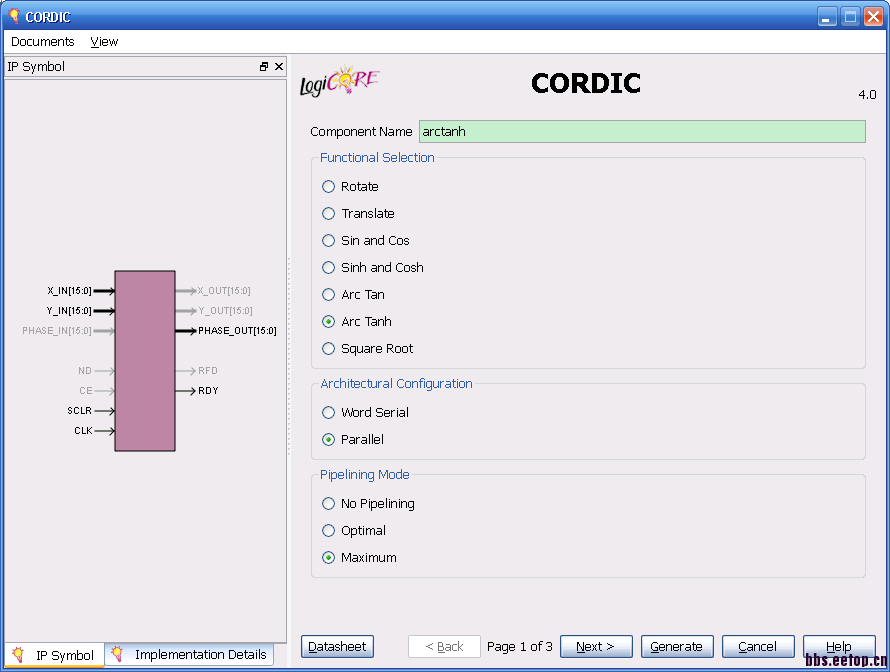The height and width of the screenshot is (672, 890).
Task: Click the RFD output label
Action: pyautogui.click(x=208, y=371)
